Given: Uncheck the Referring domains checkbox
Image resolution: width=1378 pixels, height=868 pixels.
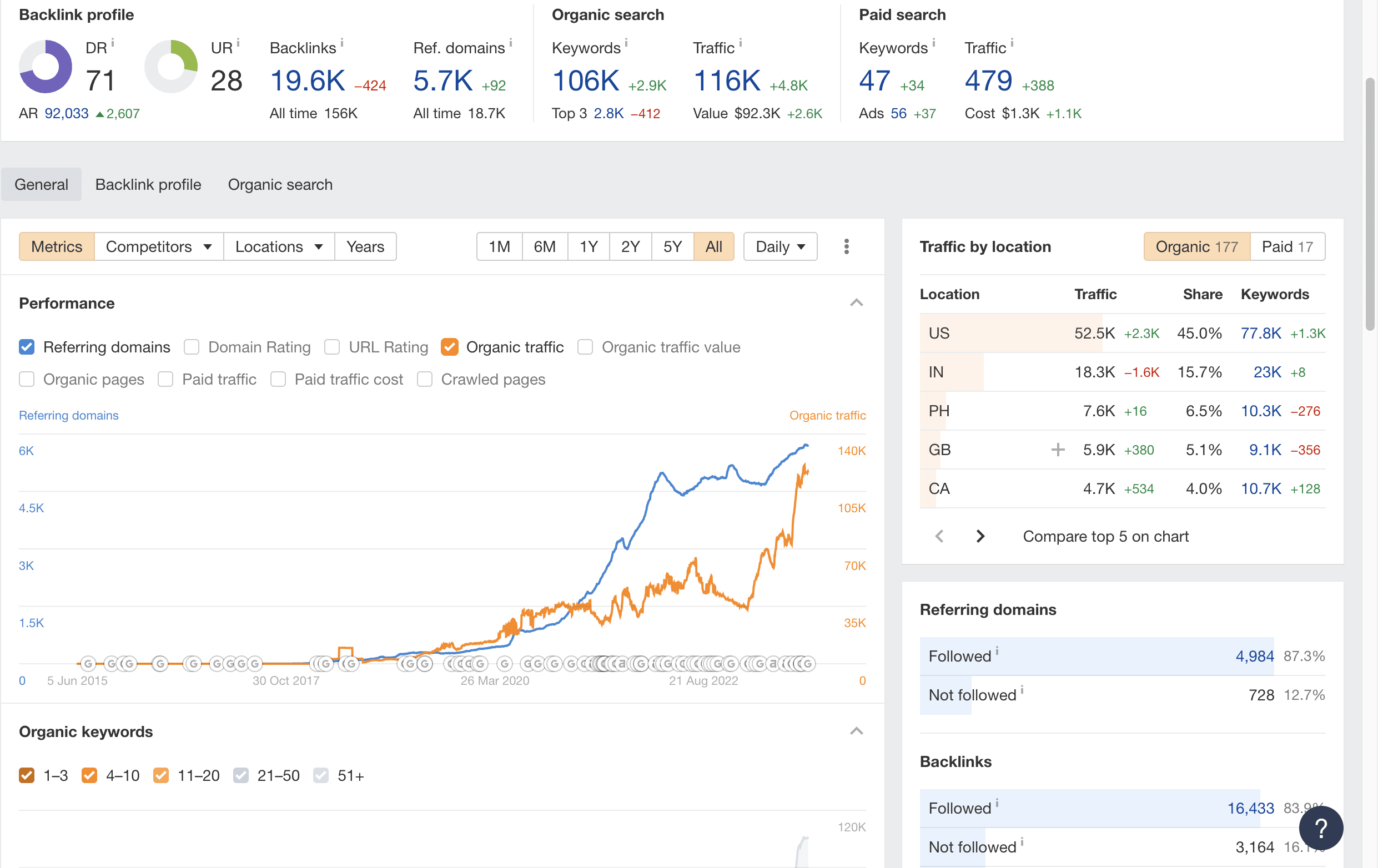Looking at the screenshot, I should pos(27,347).
